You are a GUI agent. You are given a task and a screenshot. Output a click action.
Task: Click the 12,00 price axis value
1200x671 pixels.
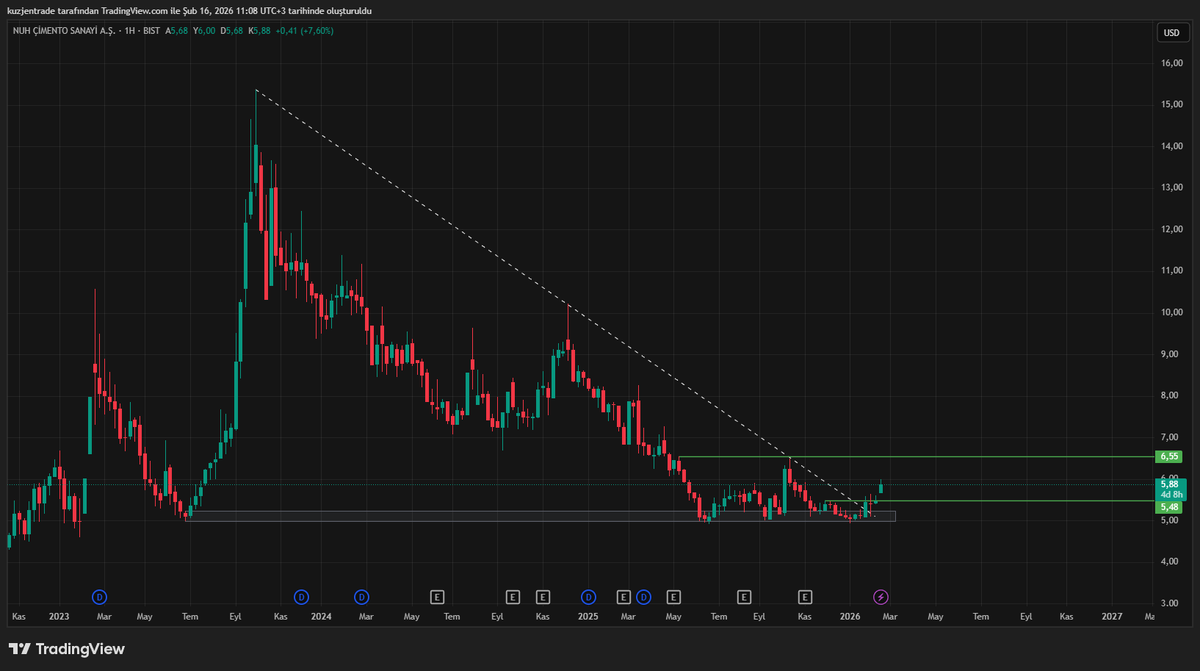pyautogui.click(x=1171, y=229)
